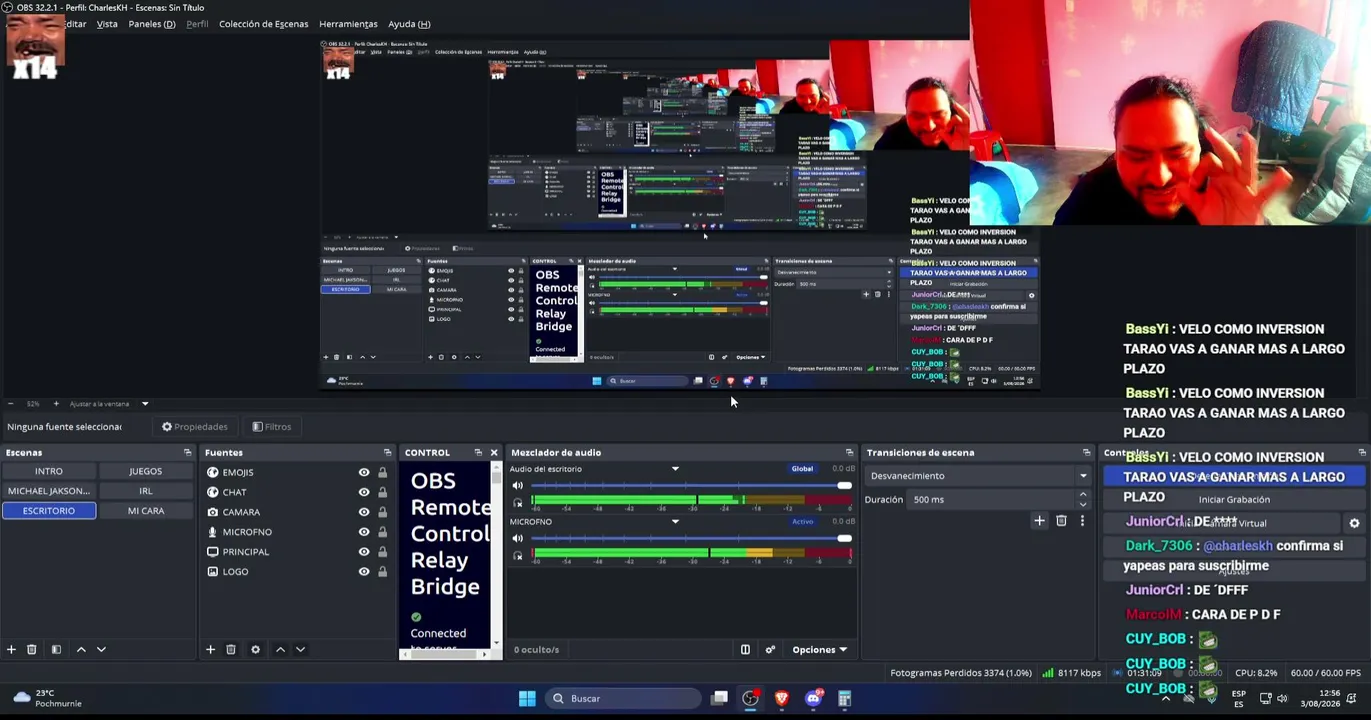Close the CONTROL dock panel
Image resolution: width=1371 pixels, height=720 pixels.
click(x=493, y=452)
